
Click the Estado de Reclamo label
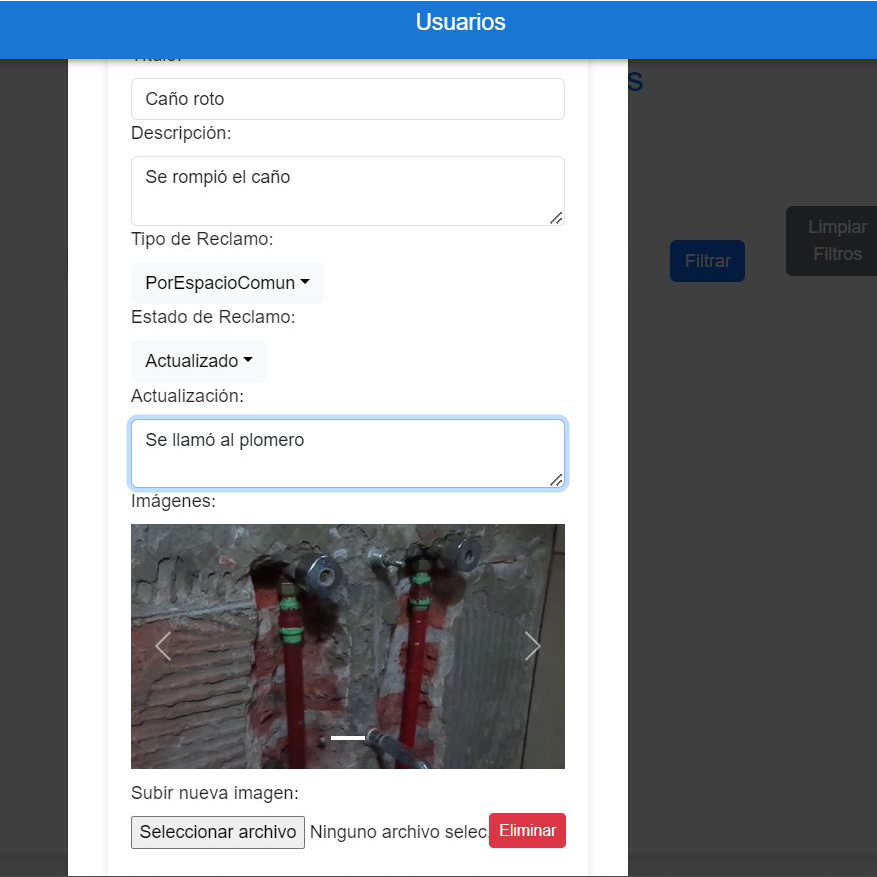pos(213,318)
